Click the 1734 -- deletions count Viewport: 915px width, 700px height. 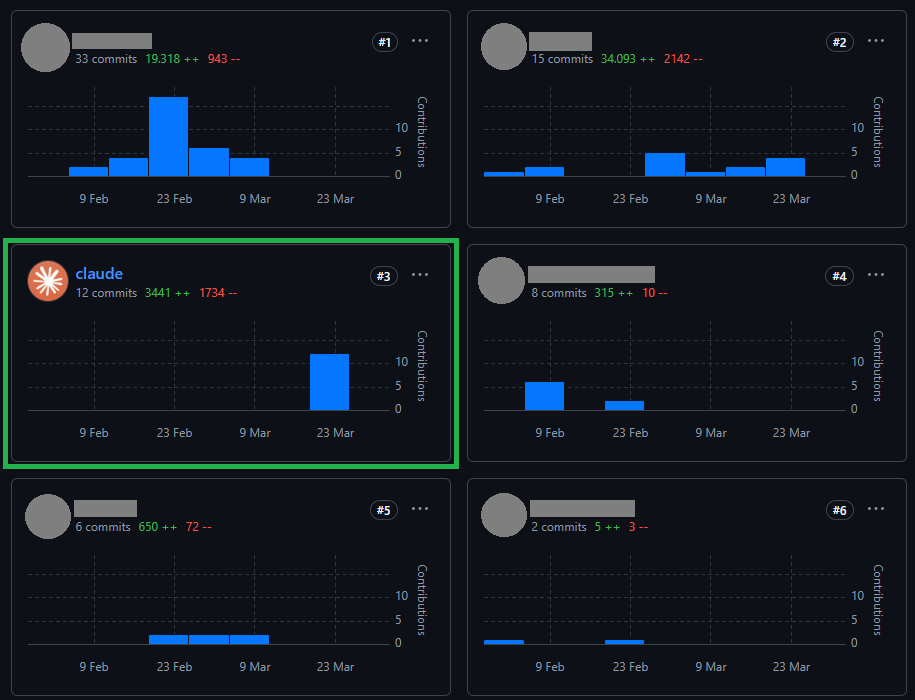click(218, 293)
